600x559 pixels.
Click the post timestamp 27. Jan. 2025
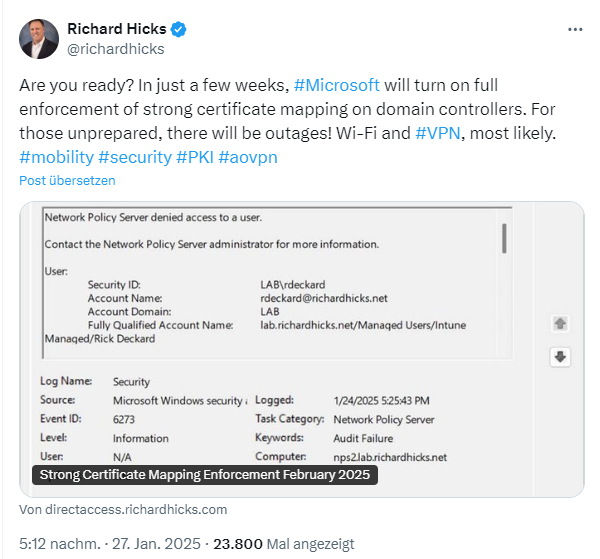coord(153,544)
